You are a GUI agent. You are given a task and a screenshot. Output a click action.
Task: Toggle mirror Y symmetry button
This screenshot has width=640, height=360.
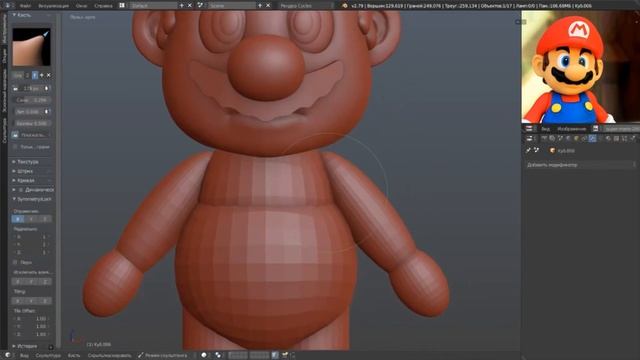click(x=31, y=219)
